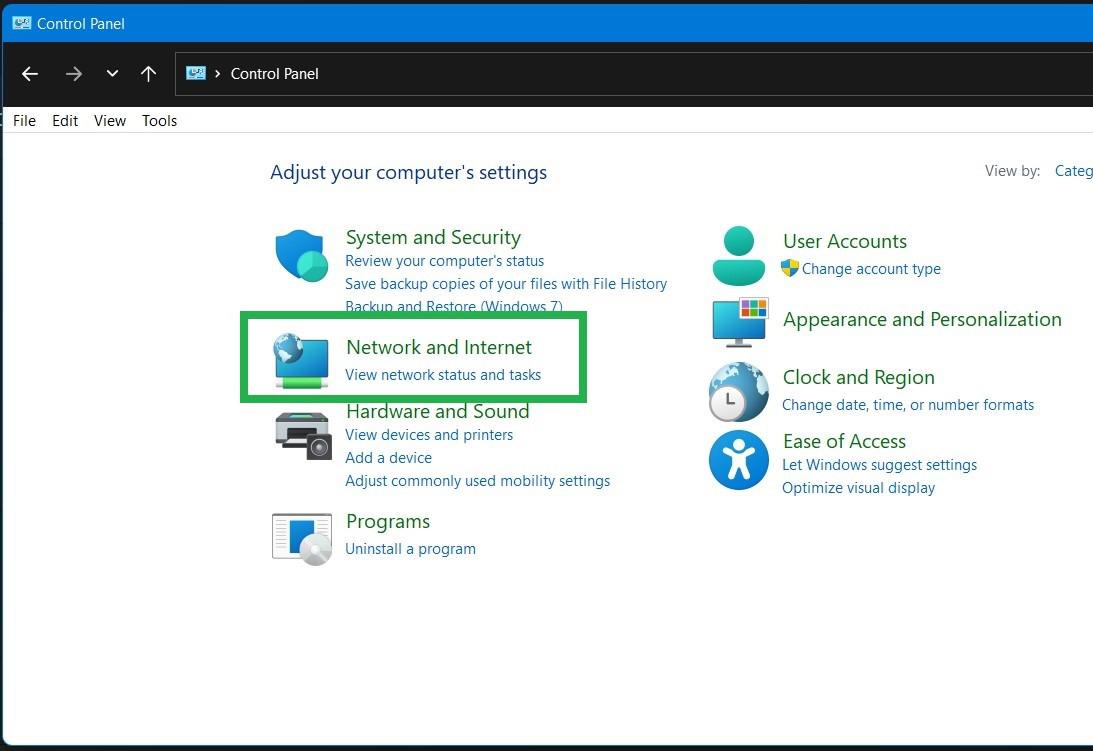Screen dimensions: 1093x751
Task: Open the View by Category dropdown
Action: [x=1073, y=171]
